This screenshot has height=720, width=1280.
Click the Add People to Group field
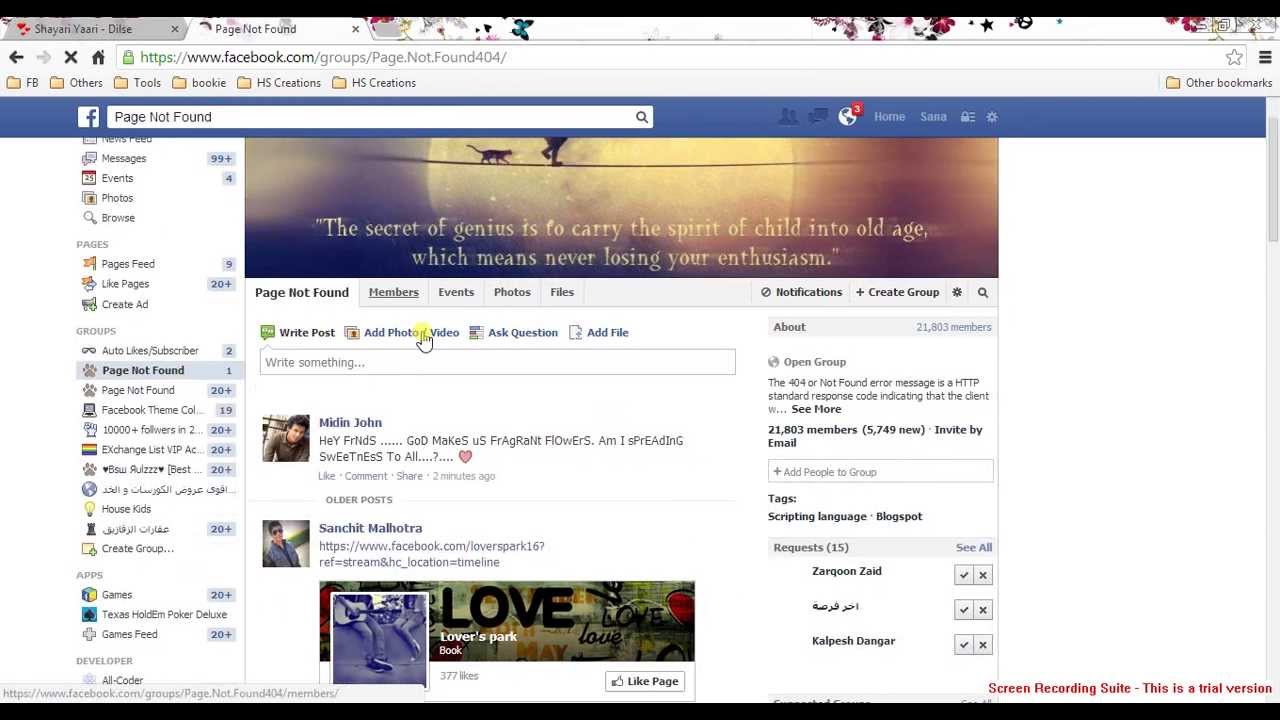[880, 472]
